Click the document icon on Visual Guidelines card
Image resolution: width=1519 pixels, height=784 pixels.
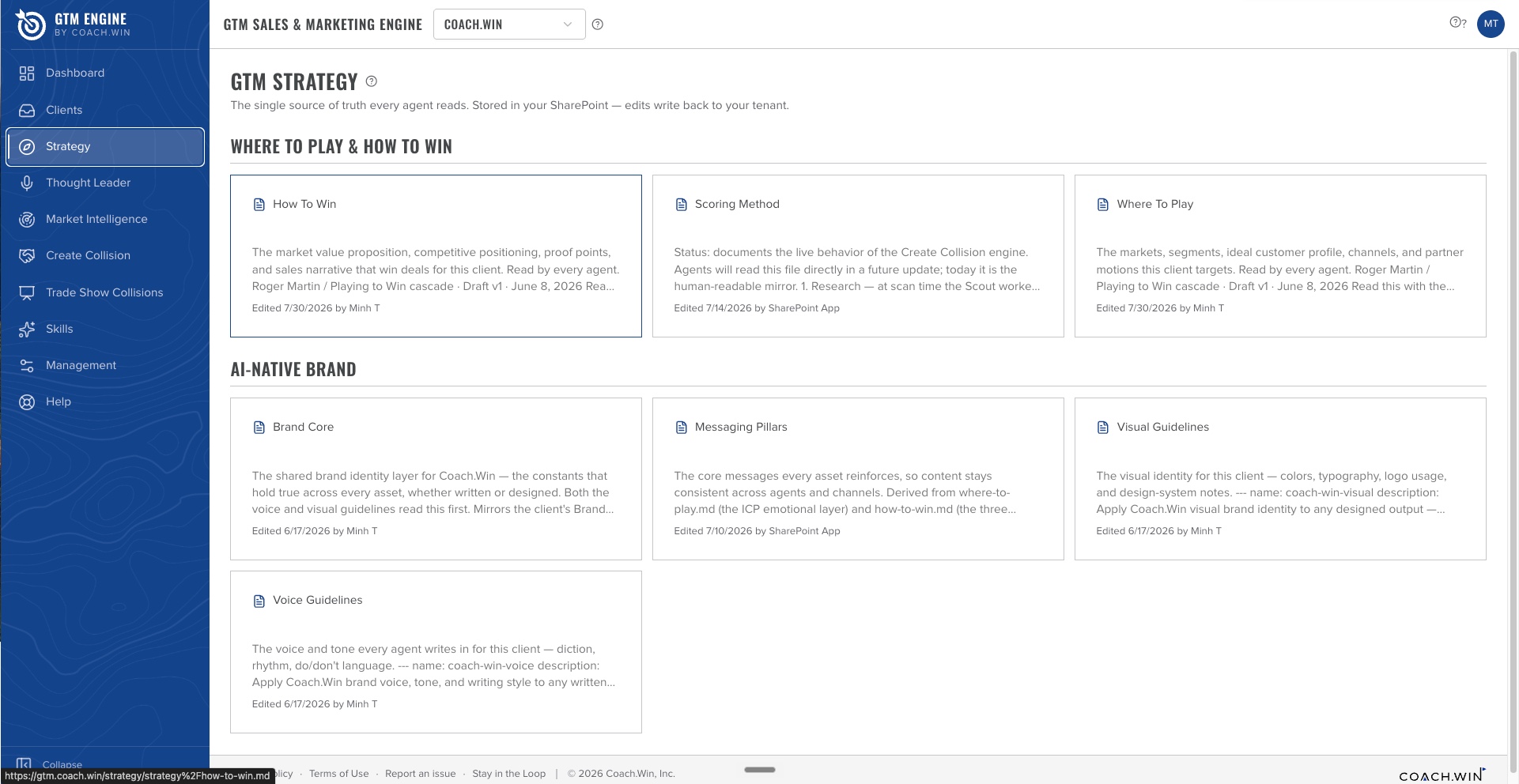click(1103, 428)
